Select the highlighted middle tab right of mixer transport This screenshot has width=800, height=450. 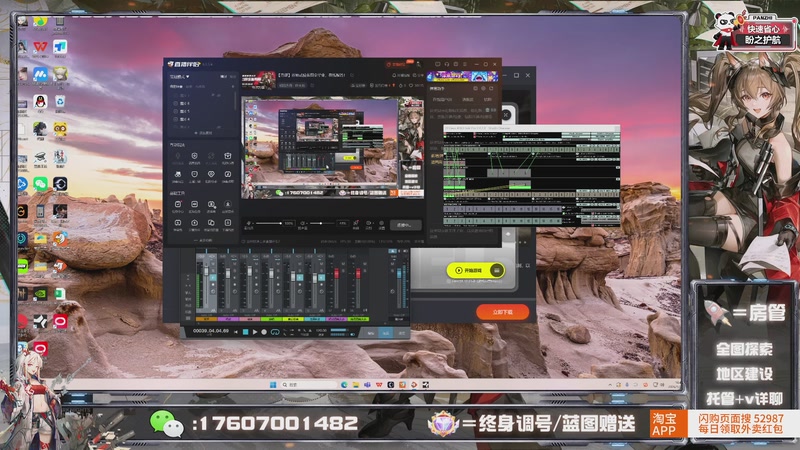point(386,333)
